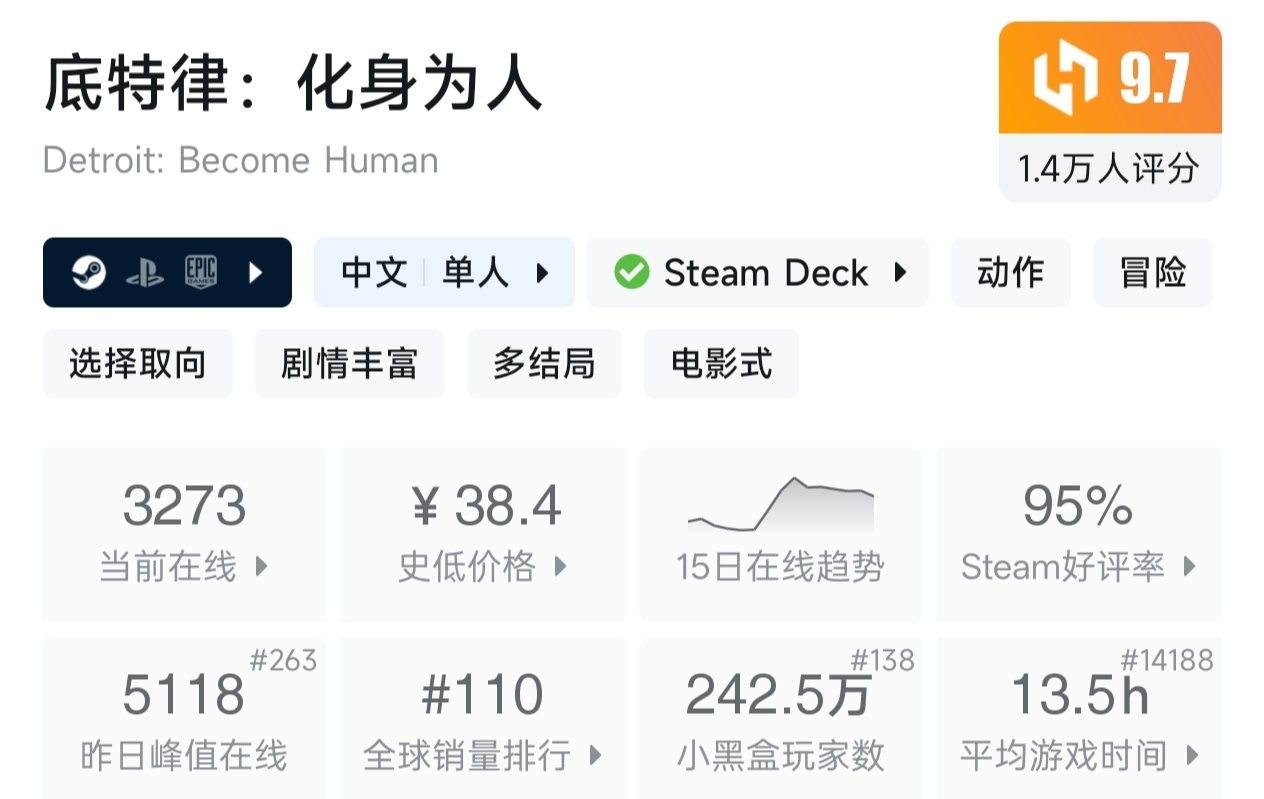Click the Epic Games platform icon
The width and height of the screenshot is (1264, 799).
200,272
